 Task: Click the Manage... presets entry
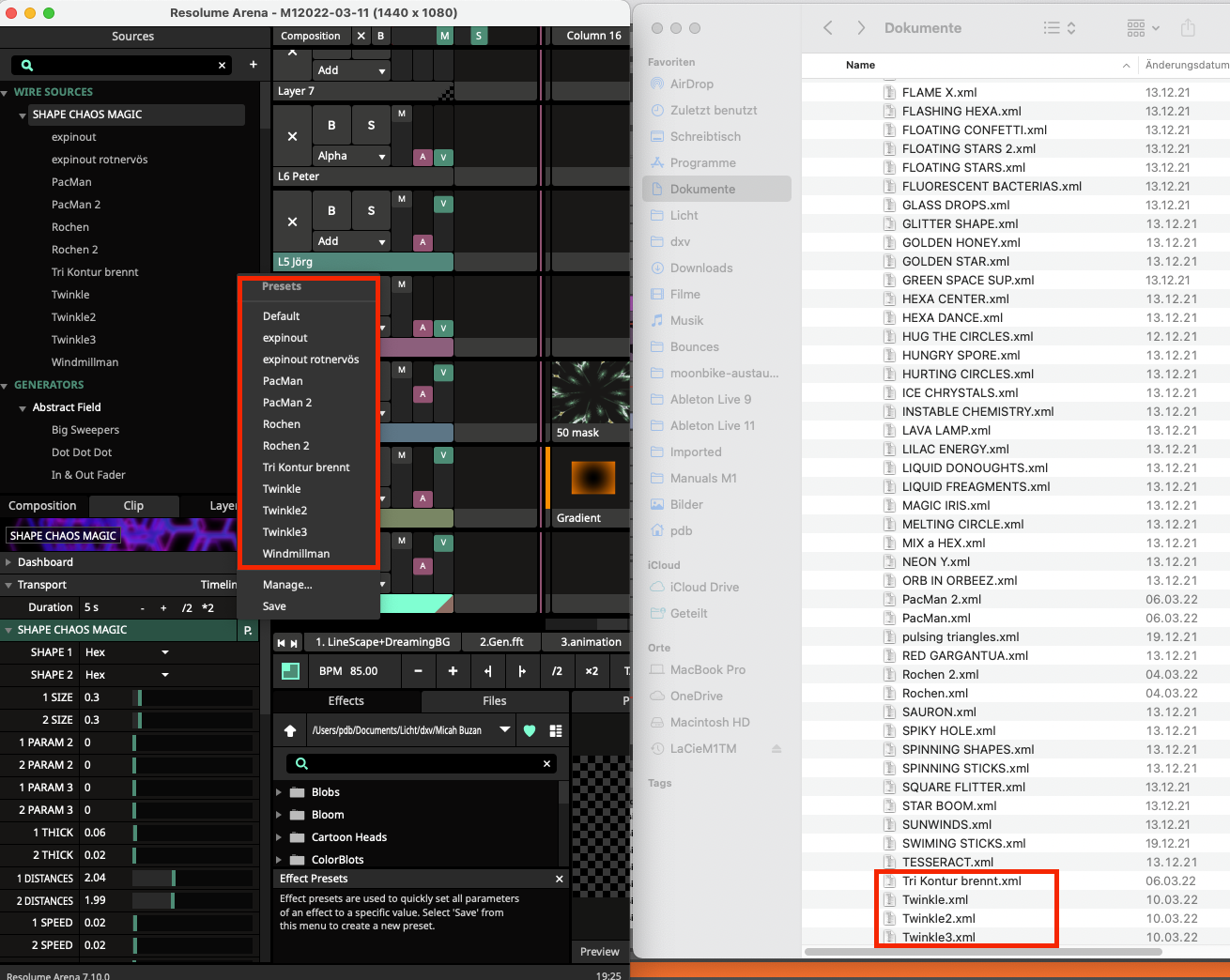[x=287, y=585]
